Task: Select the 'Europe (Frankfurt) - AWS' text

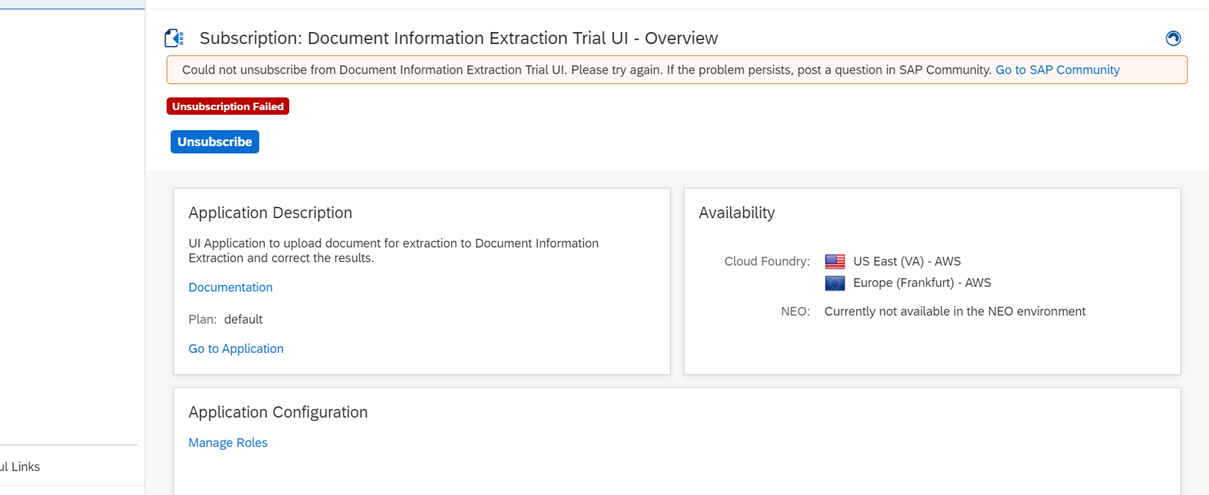Action: (x=922, y=283)
